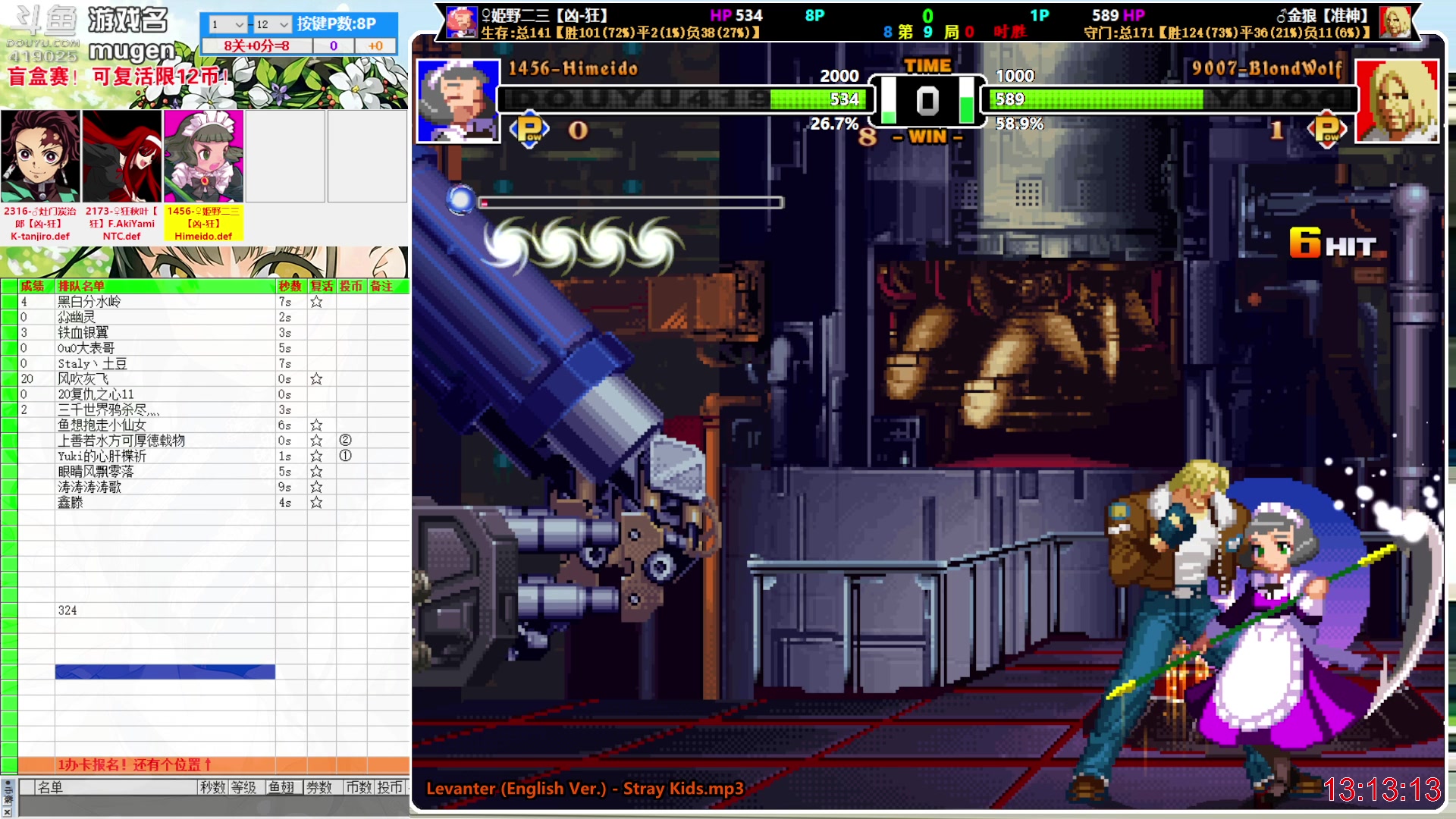Select the highlighted Himeido maid portrait

(x=203, y=156)
